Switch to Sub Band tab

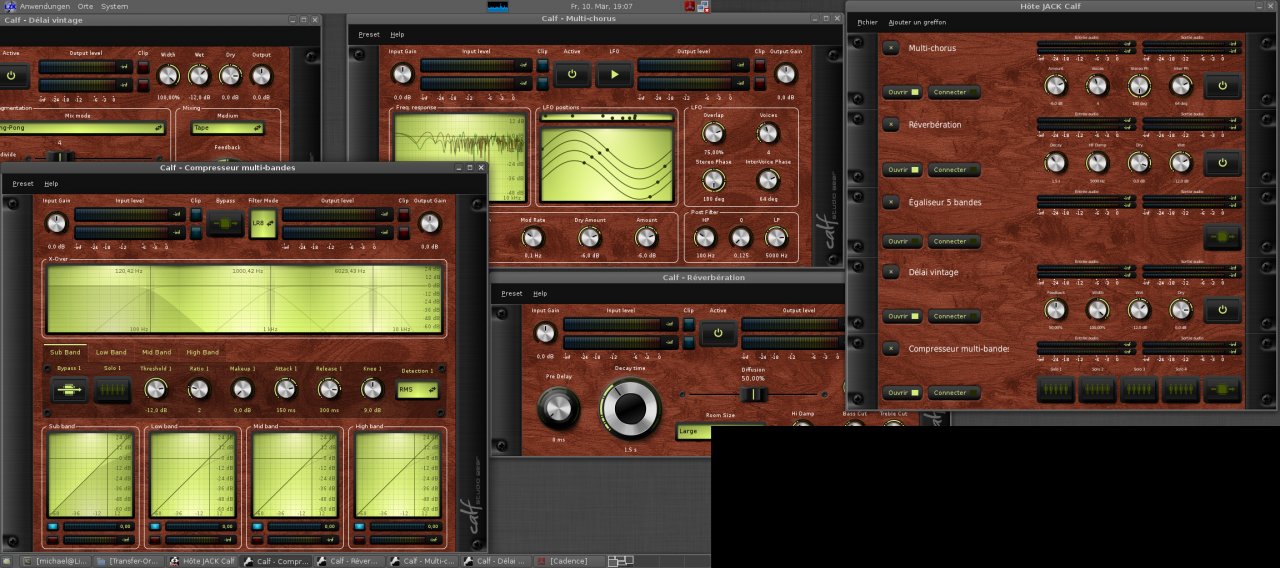point(65,352)
